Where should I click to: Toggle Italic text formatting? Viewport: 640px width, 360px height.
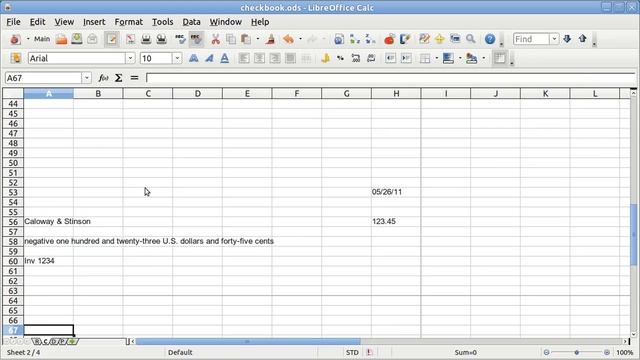[209, 58]
